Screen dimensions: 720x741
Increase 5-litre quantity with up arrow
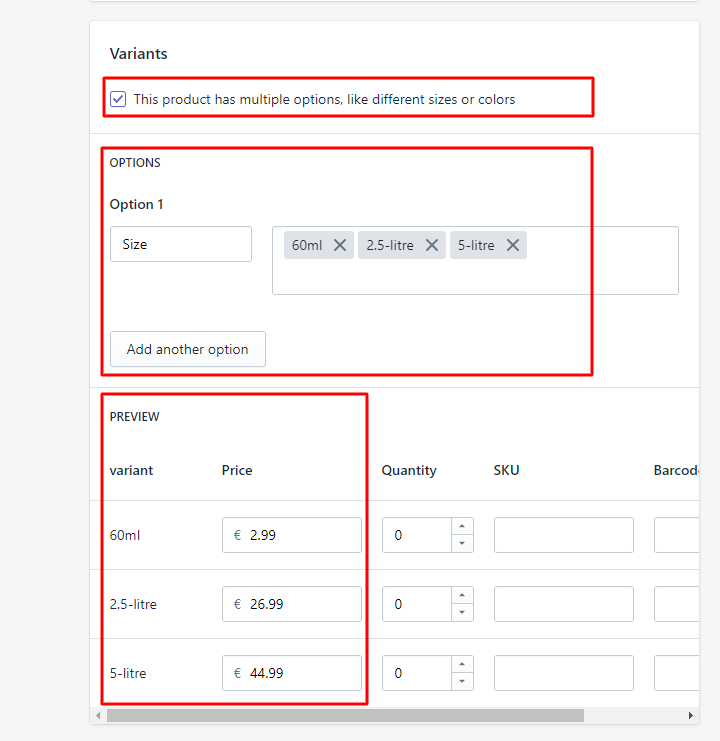click(x=462, y=664)
